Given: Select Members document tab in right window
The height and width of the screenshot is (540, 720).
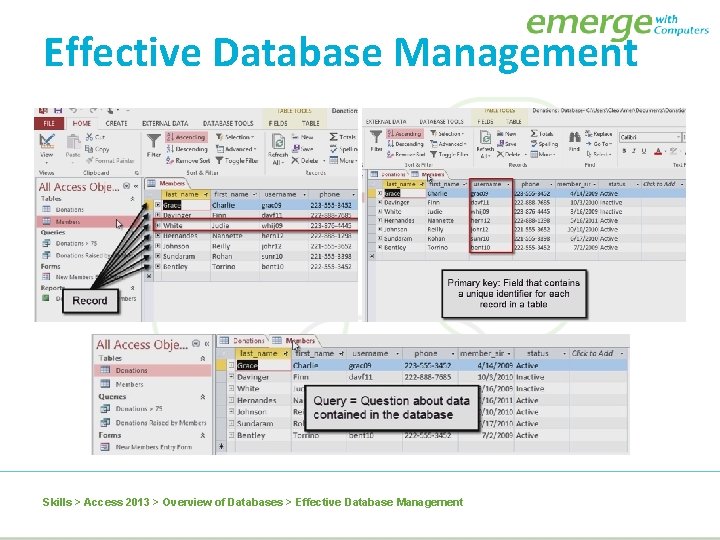Looking at the screenshot, I should [428, 174].
